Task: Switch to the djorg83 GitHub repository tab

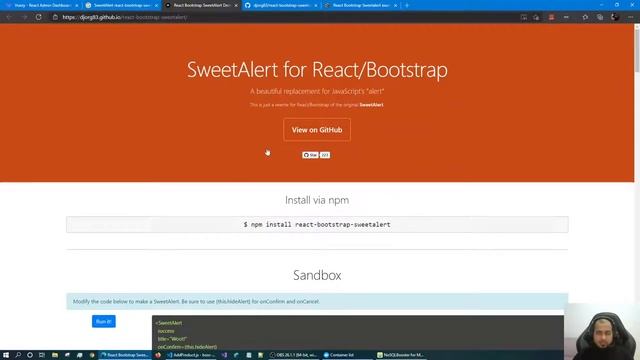Action: (x=281, y=5)
